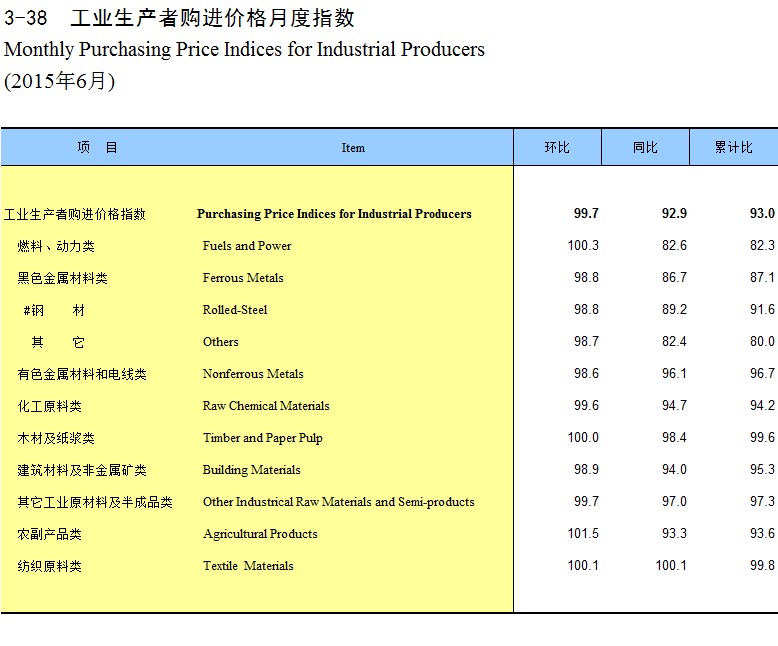This screenshot has width=778, height=646.
Task: Click the 其它工业原材料及半成品类 row label
Action: [95, 502]
